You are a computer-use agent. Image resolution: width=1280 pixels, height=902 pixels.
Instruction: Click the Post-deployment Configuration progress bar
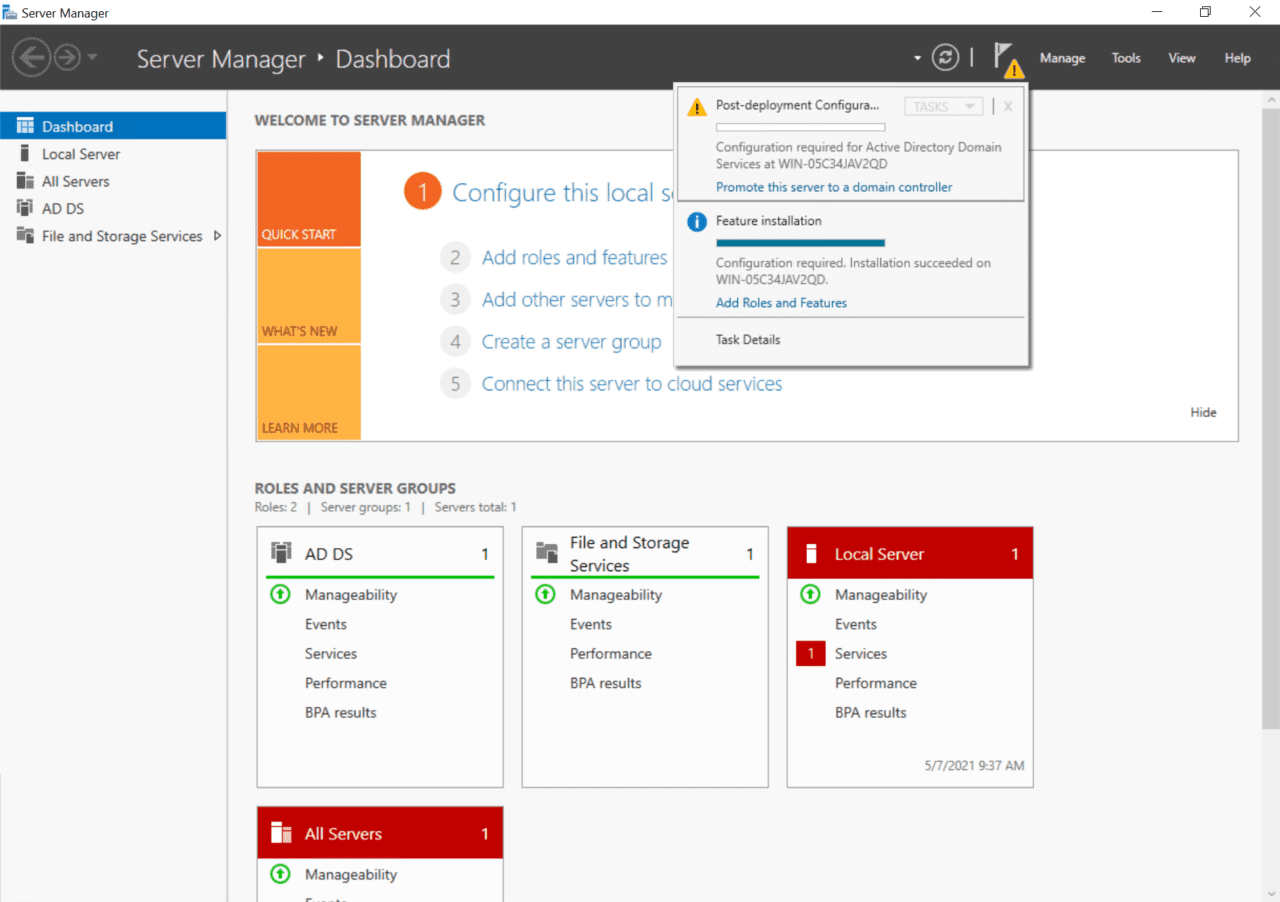pos(800,127)
